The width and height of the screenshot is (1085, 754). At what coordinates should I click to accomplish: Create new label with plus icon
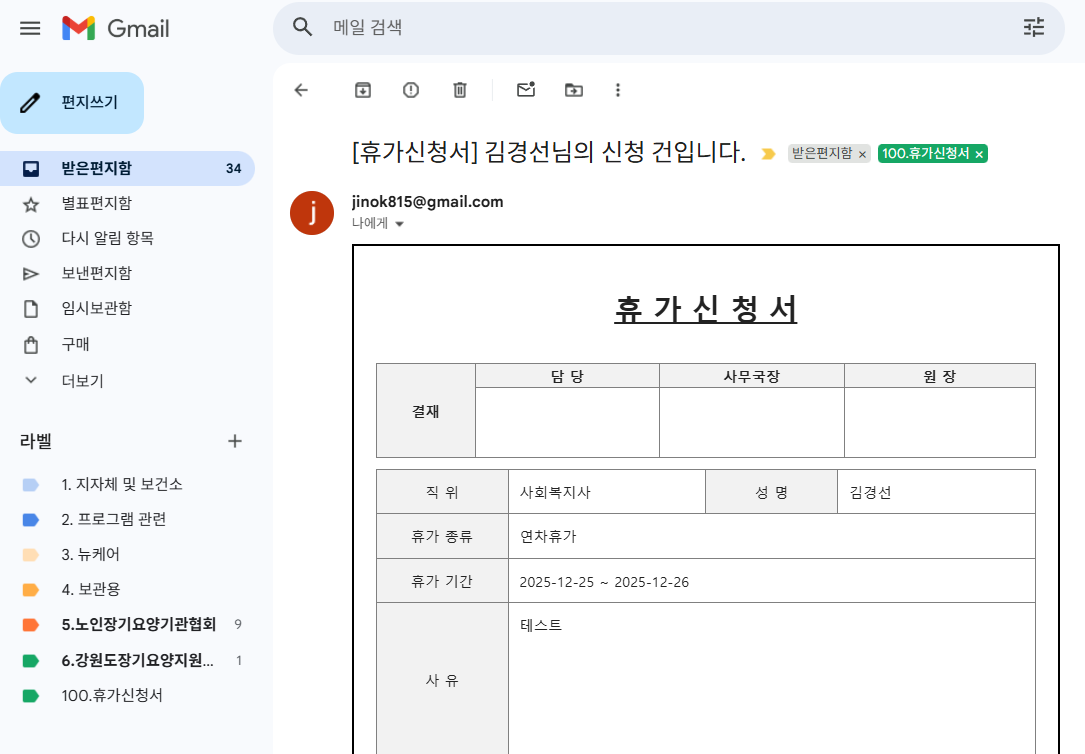pyautogui.click(x=235, y=441)
